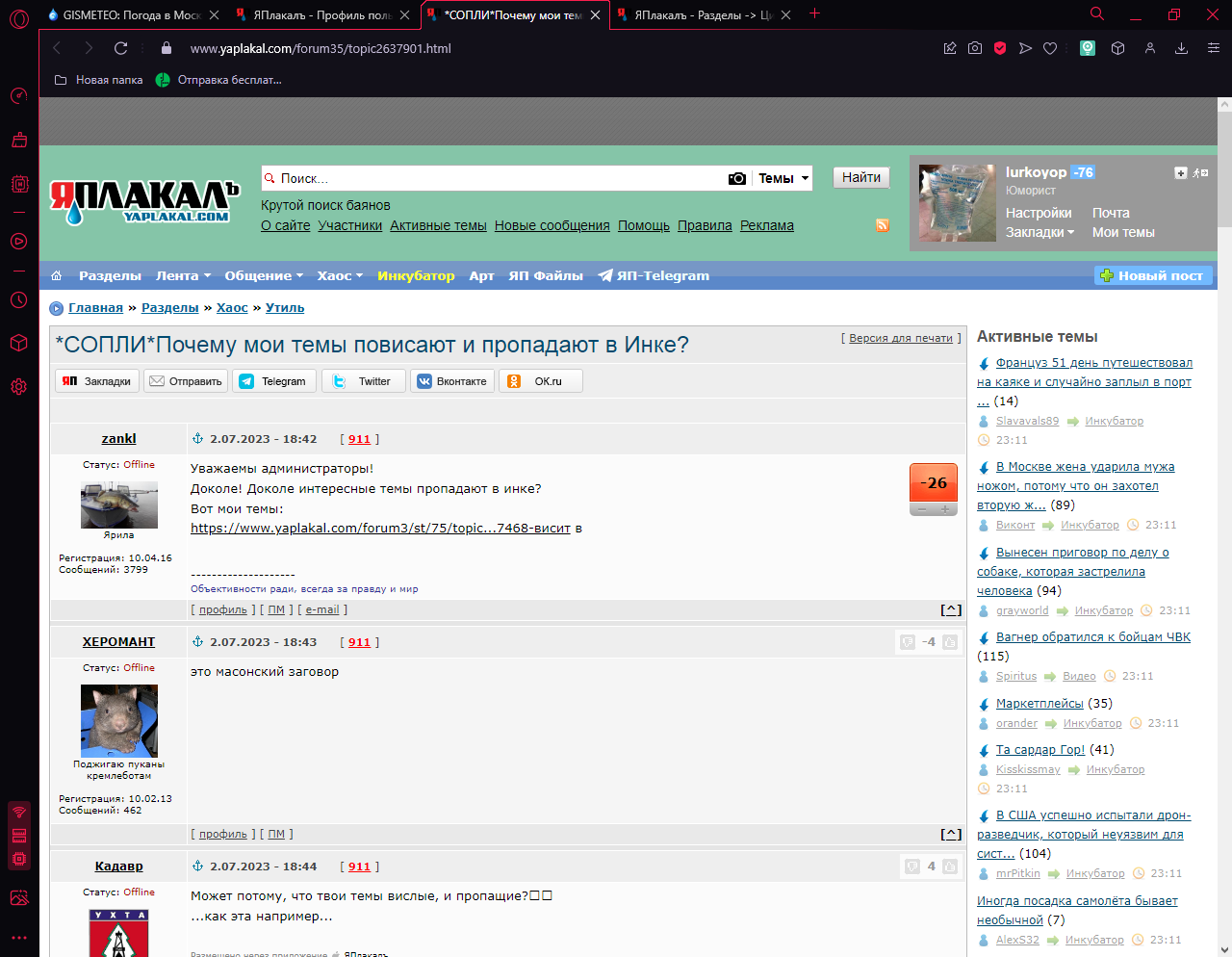Open My Flow paper plane icon
The image size is (1232, 957).
coord(1025,48)
